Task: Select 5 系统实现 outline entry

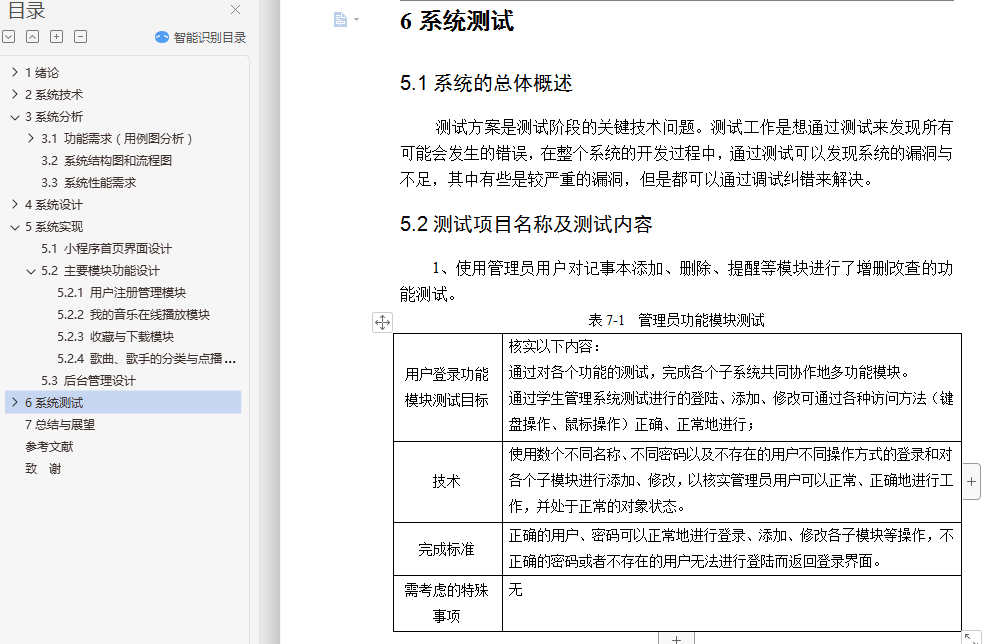Action: click(54, 227)
